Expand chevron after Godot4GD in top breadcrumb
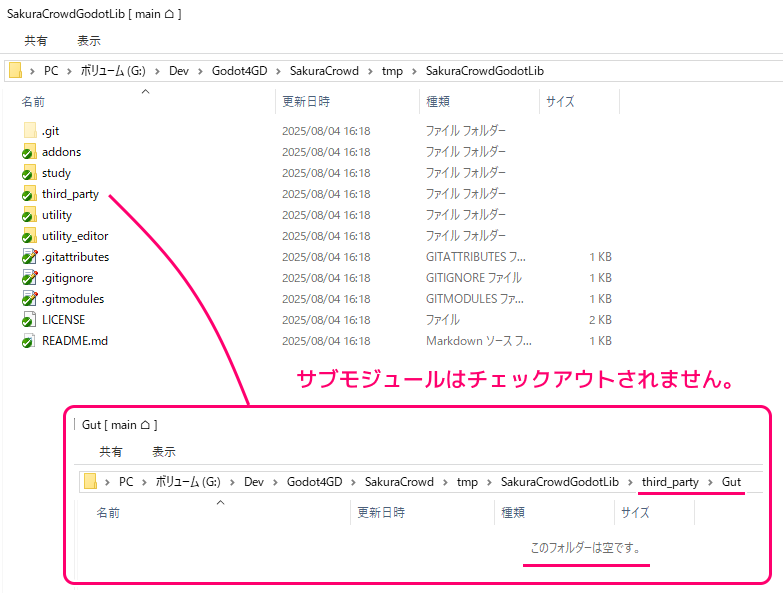The image size is (783, 593). pos(280,71)
